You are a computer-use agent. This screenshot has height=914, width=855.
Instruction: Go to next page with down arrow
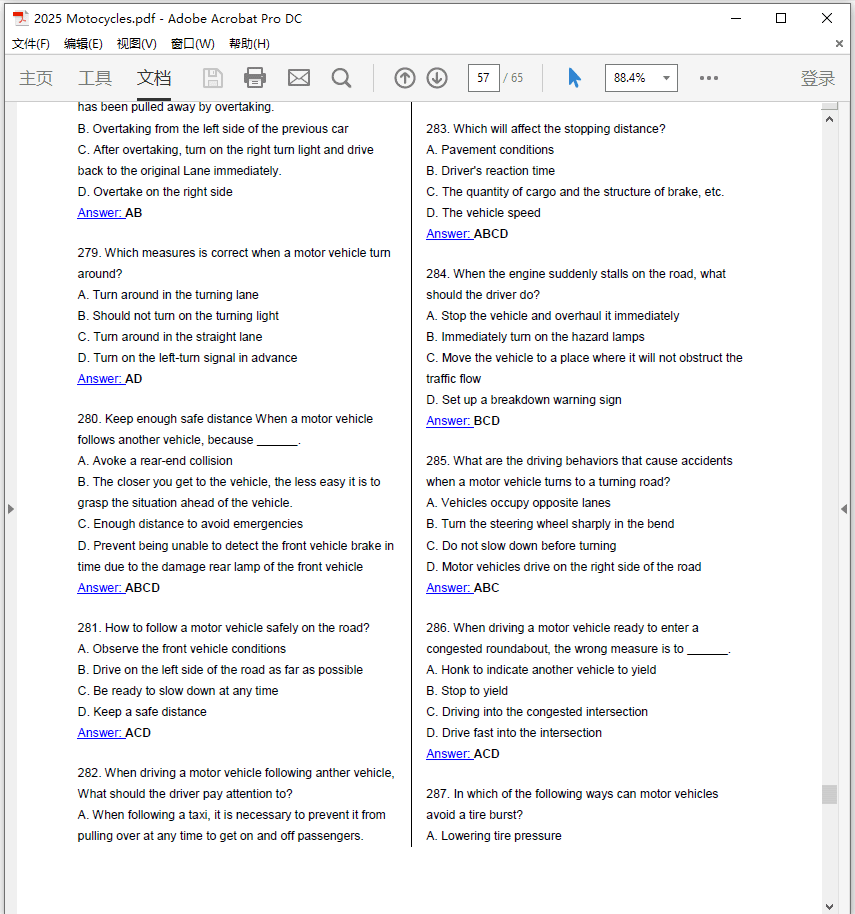pos(437,78)
